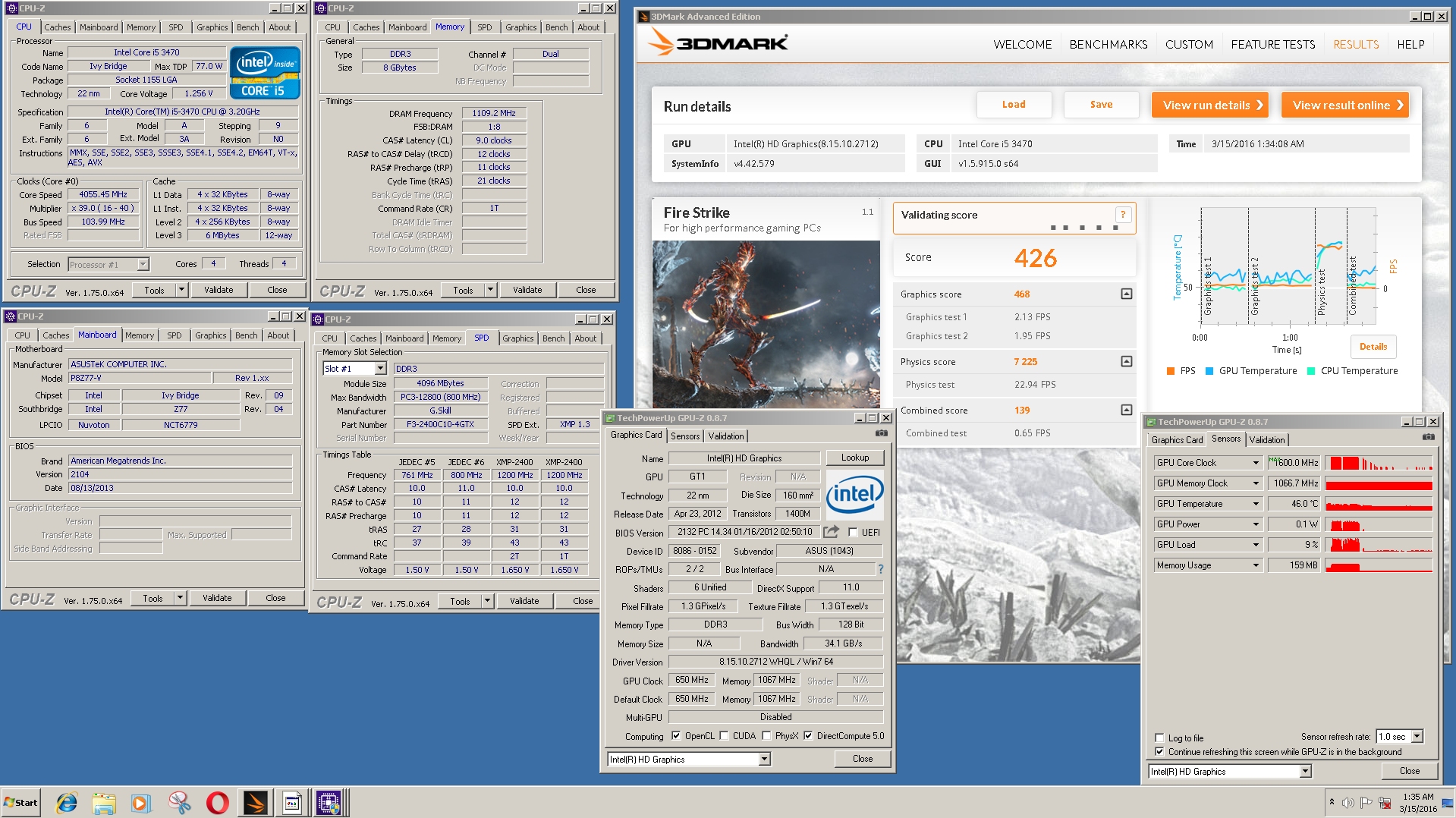Screen dimensions: 1456x818
Task: Open the GPU Memory Clock sensor dropdown
Action: (x=1256, y=483)
